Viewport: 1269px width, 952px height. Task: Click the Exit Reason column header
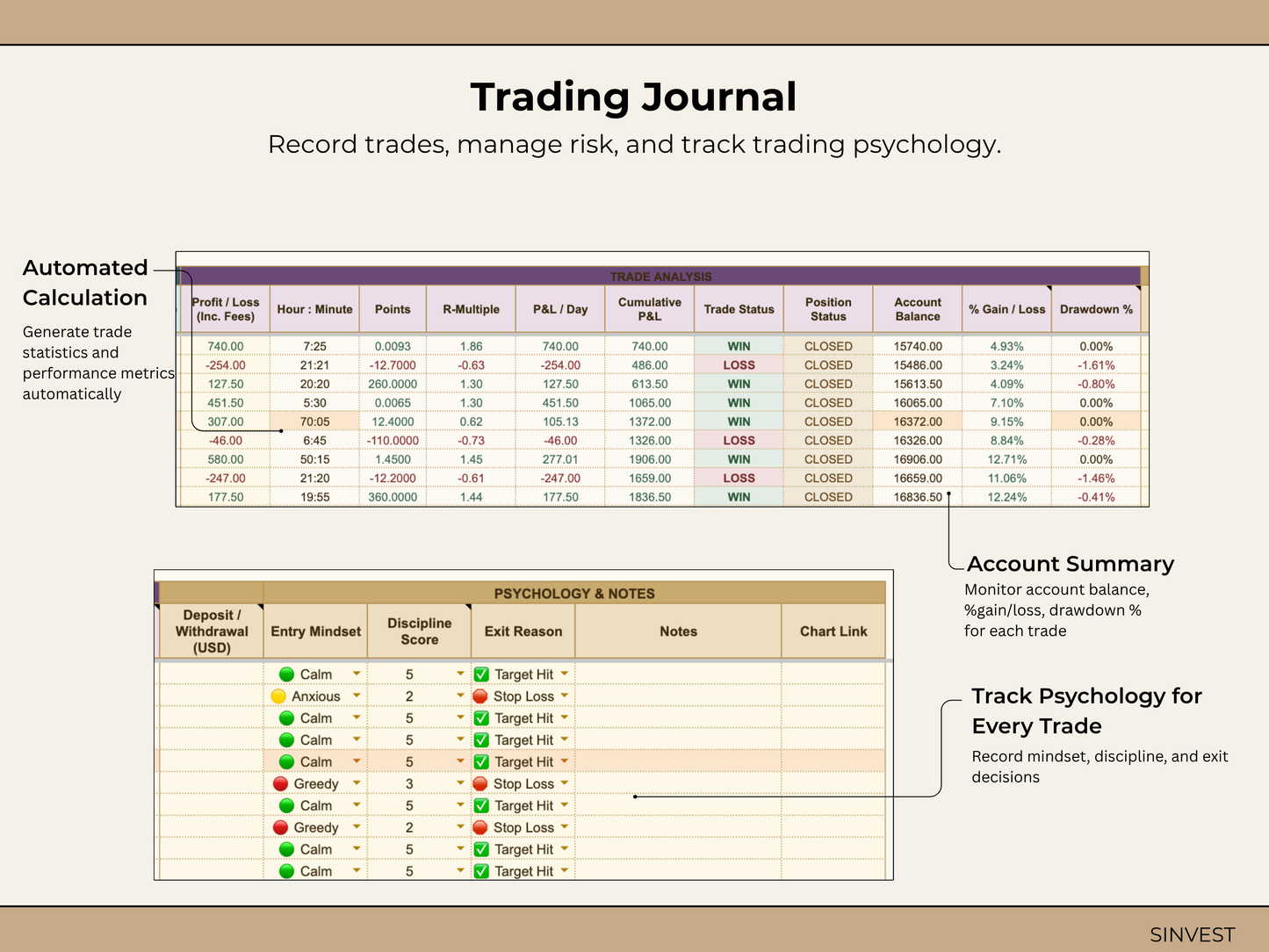(523, 631)
